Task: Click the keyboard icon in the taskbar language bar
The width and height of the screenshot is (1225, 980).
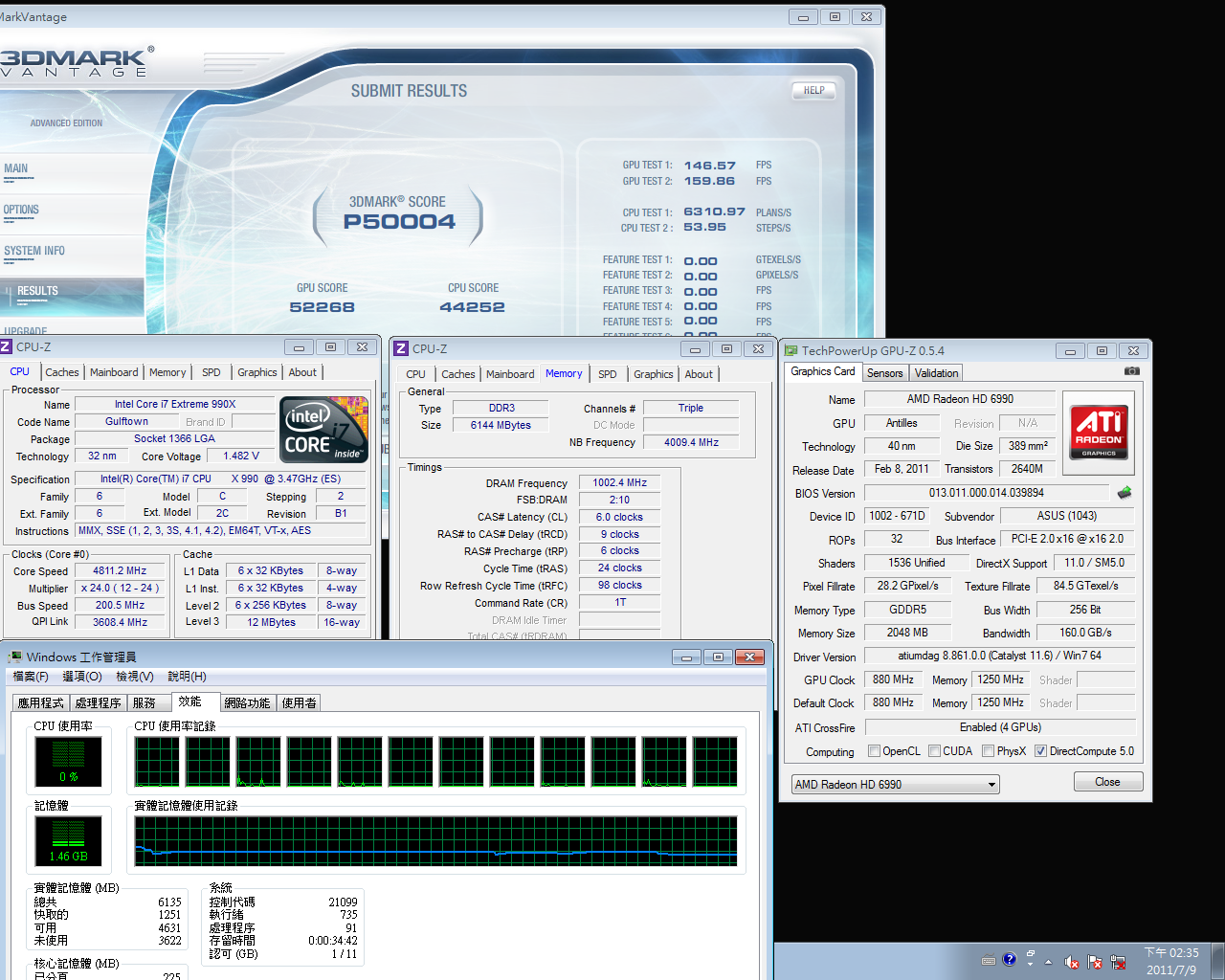Action: 989,960
